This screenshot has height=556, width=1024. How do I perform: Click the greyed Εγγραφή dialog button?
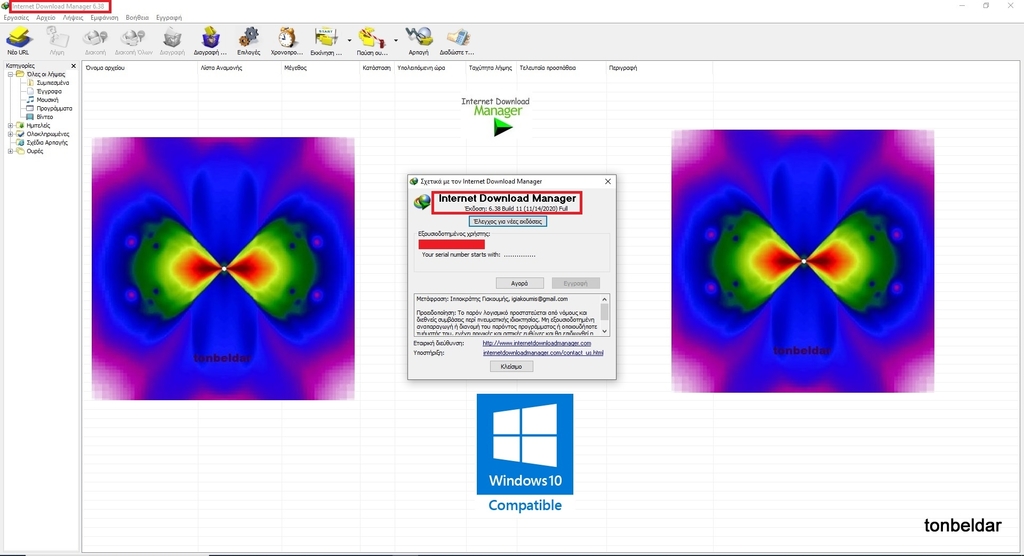(575, 283)
